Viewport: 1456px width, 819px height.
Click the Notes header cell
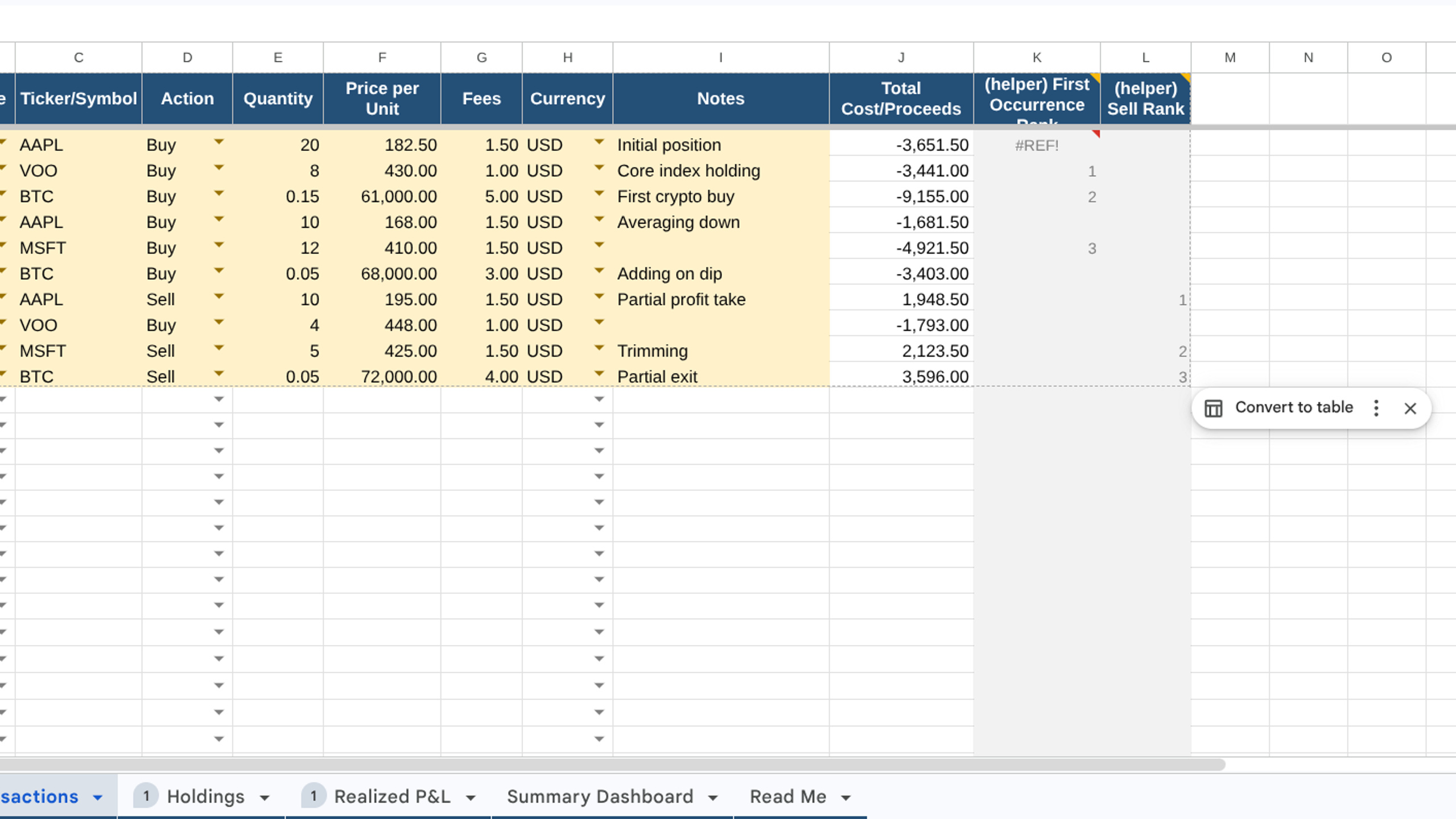tap(721, 98)
